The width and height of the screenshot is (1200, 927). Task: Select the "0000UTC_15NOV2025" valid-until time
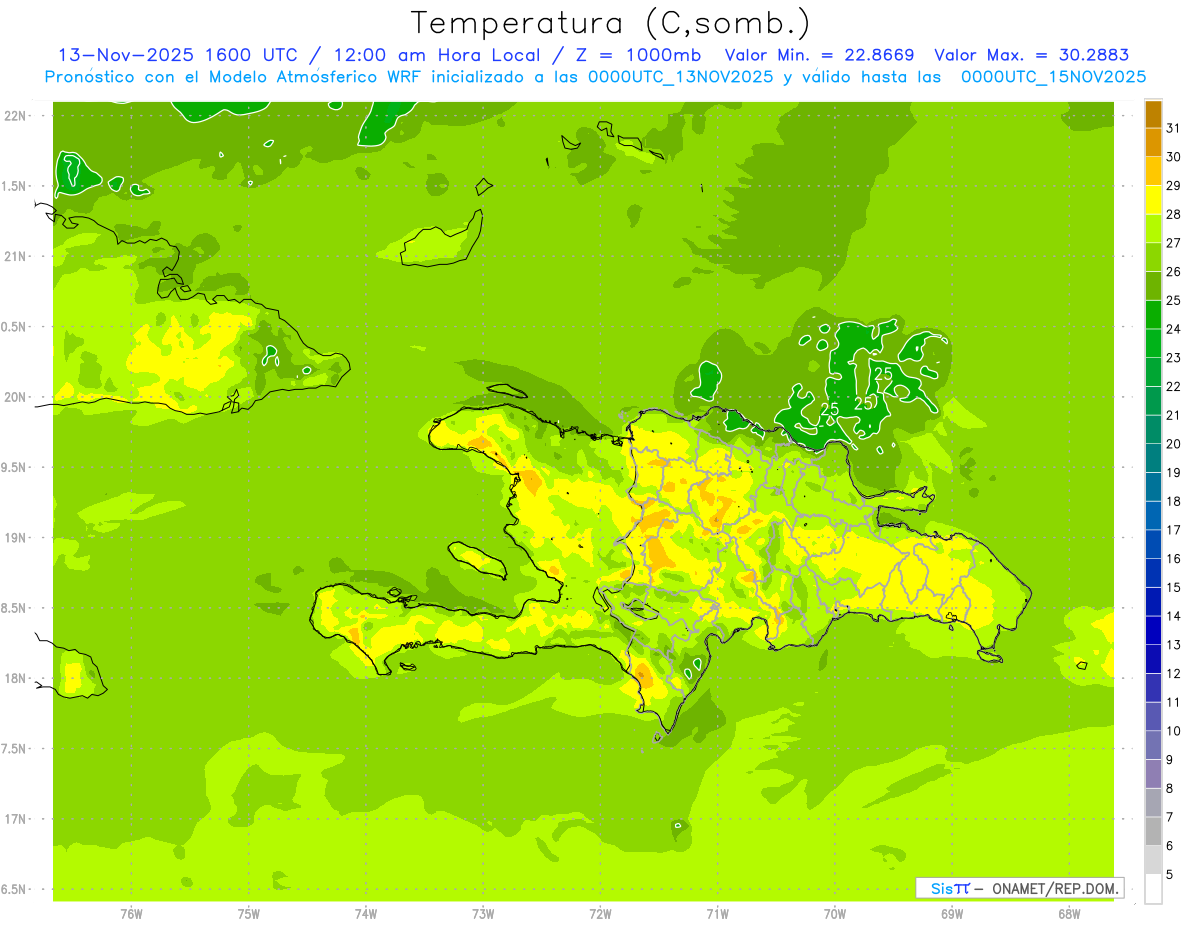coord(1053,76)
